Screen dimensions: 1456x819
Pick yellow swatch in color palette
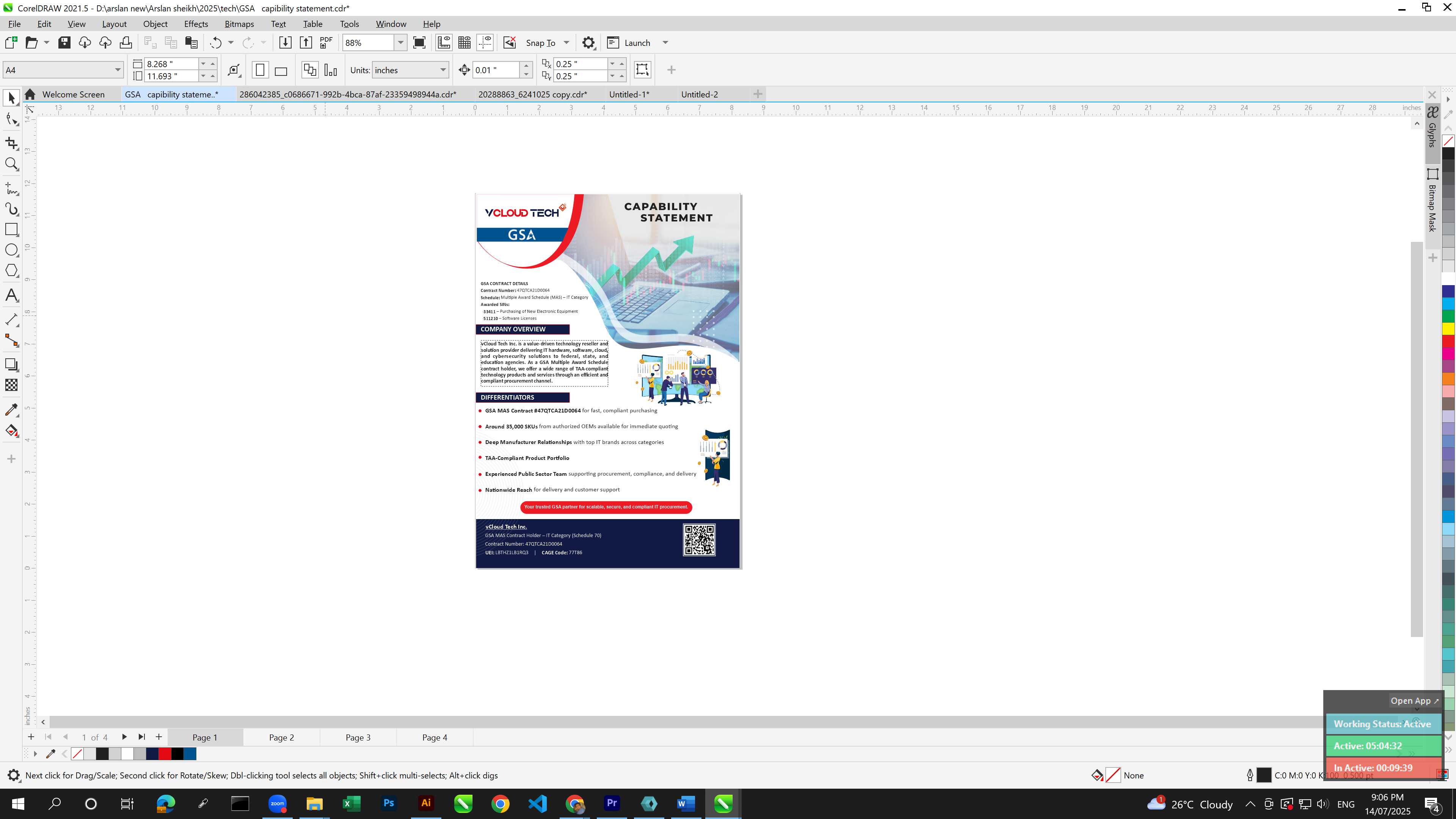point(1448,328)
